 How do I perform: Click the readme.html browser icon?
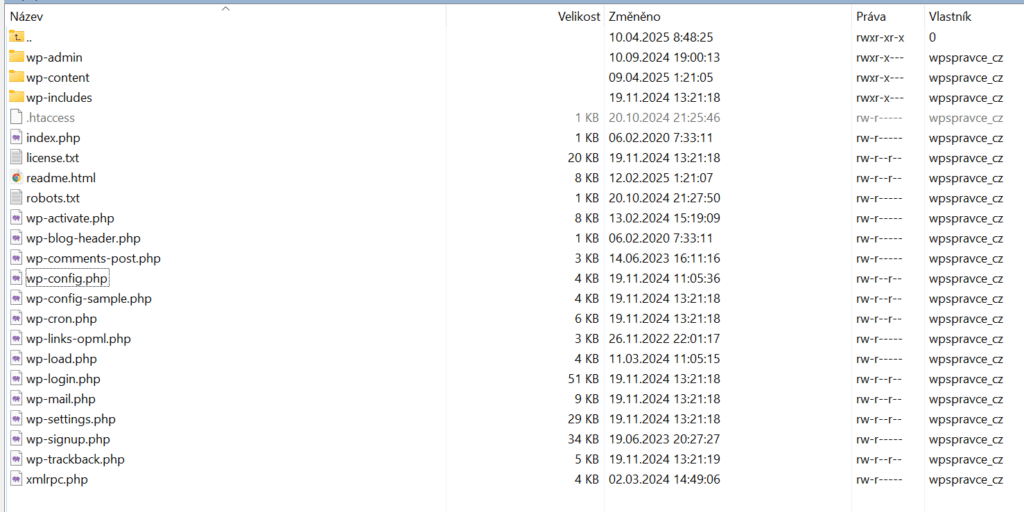(16, 178)
